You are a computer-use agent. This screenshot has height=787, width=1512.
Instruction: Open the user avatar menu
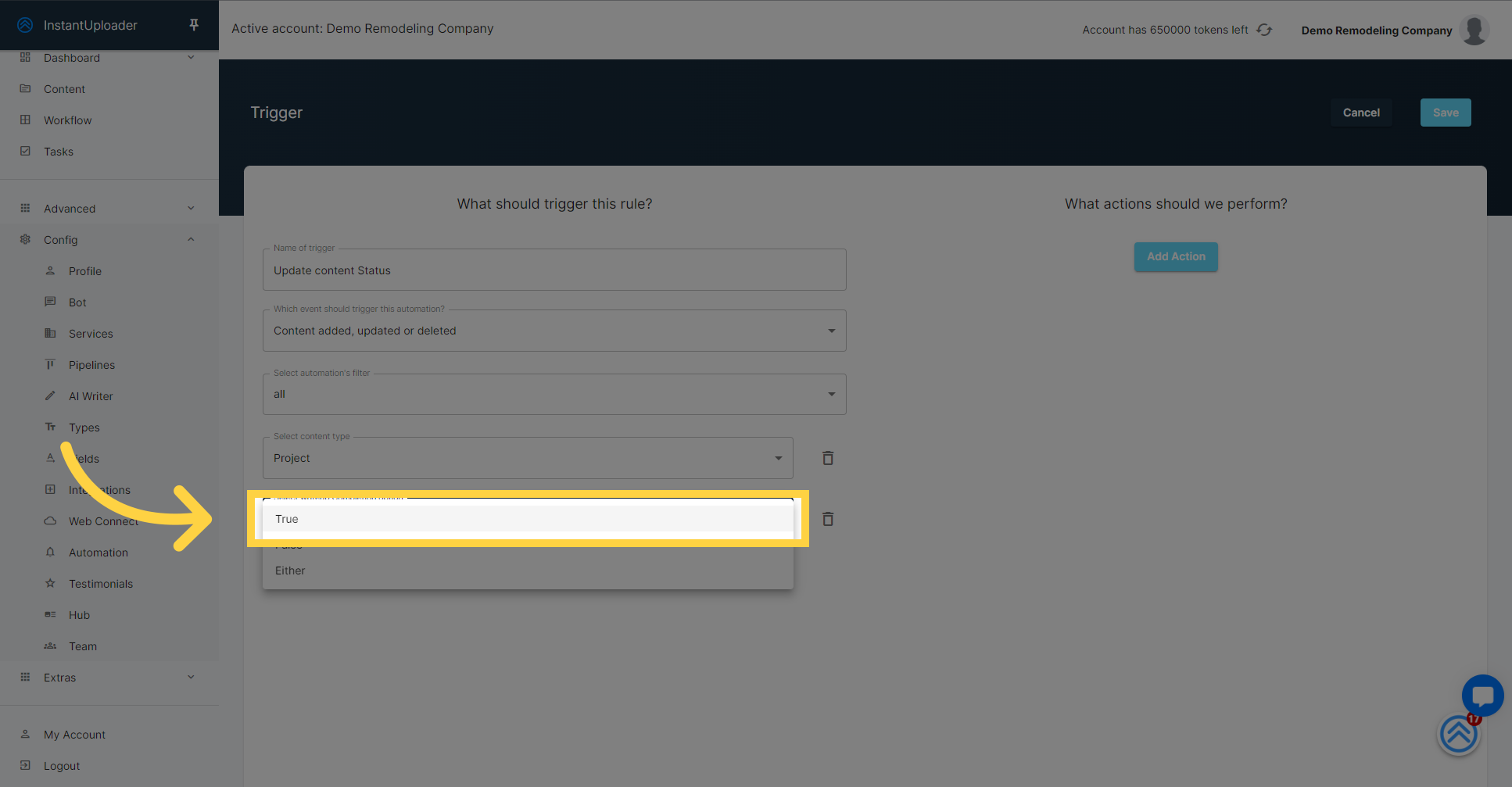tap(1474, 30)
